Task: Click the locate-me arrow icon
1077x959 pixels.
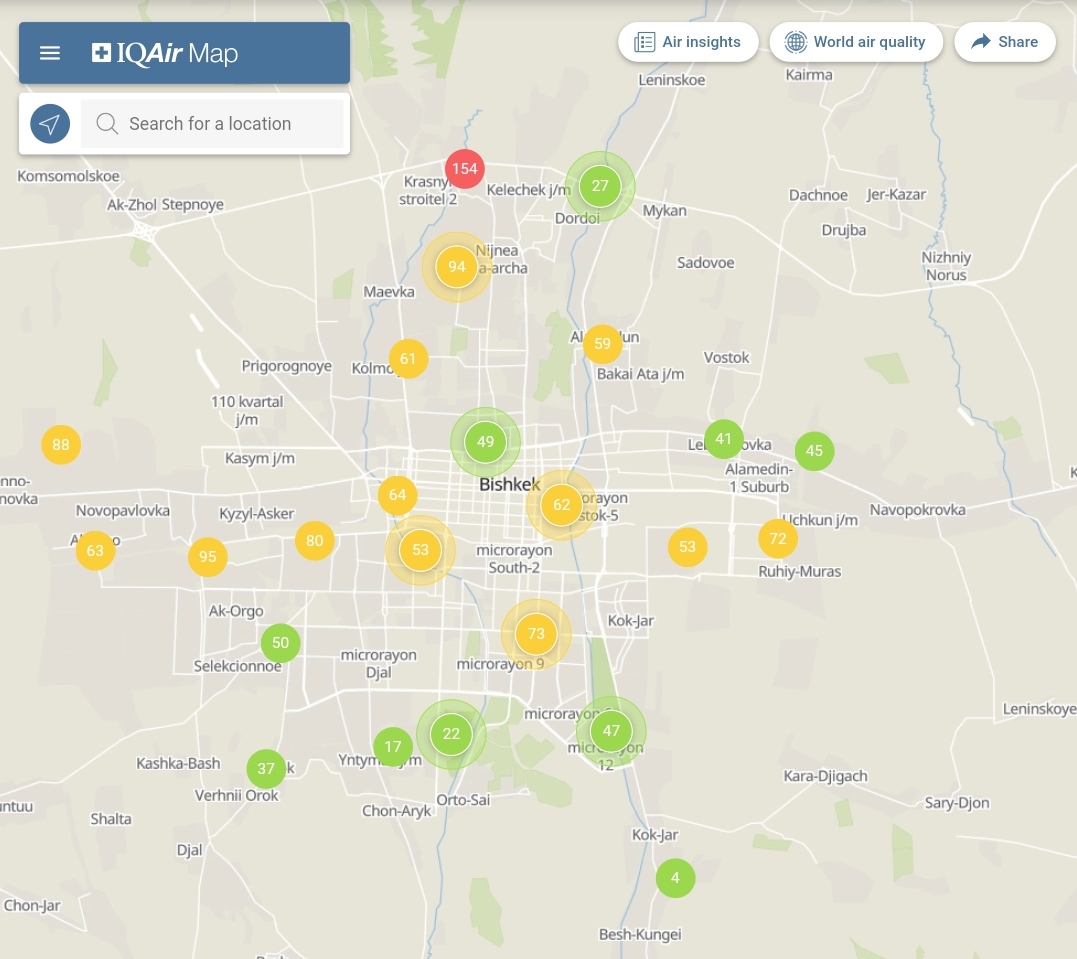Action: point(50,124)
